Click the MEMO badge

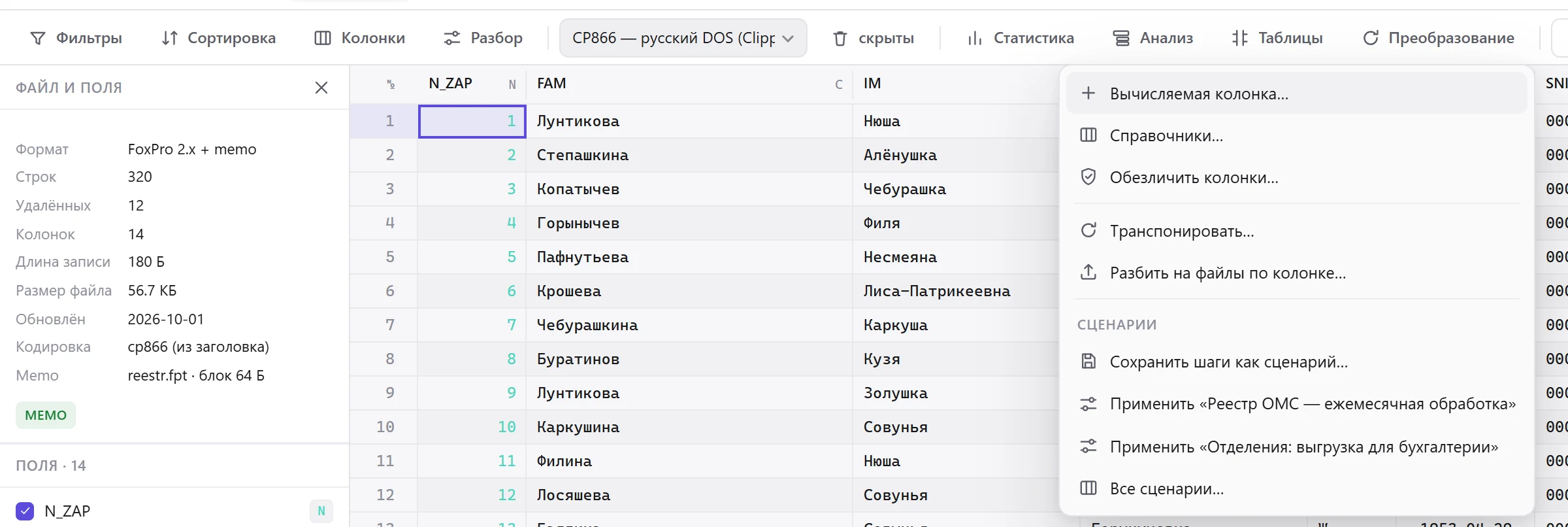46,415
